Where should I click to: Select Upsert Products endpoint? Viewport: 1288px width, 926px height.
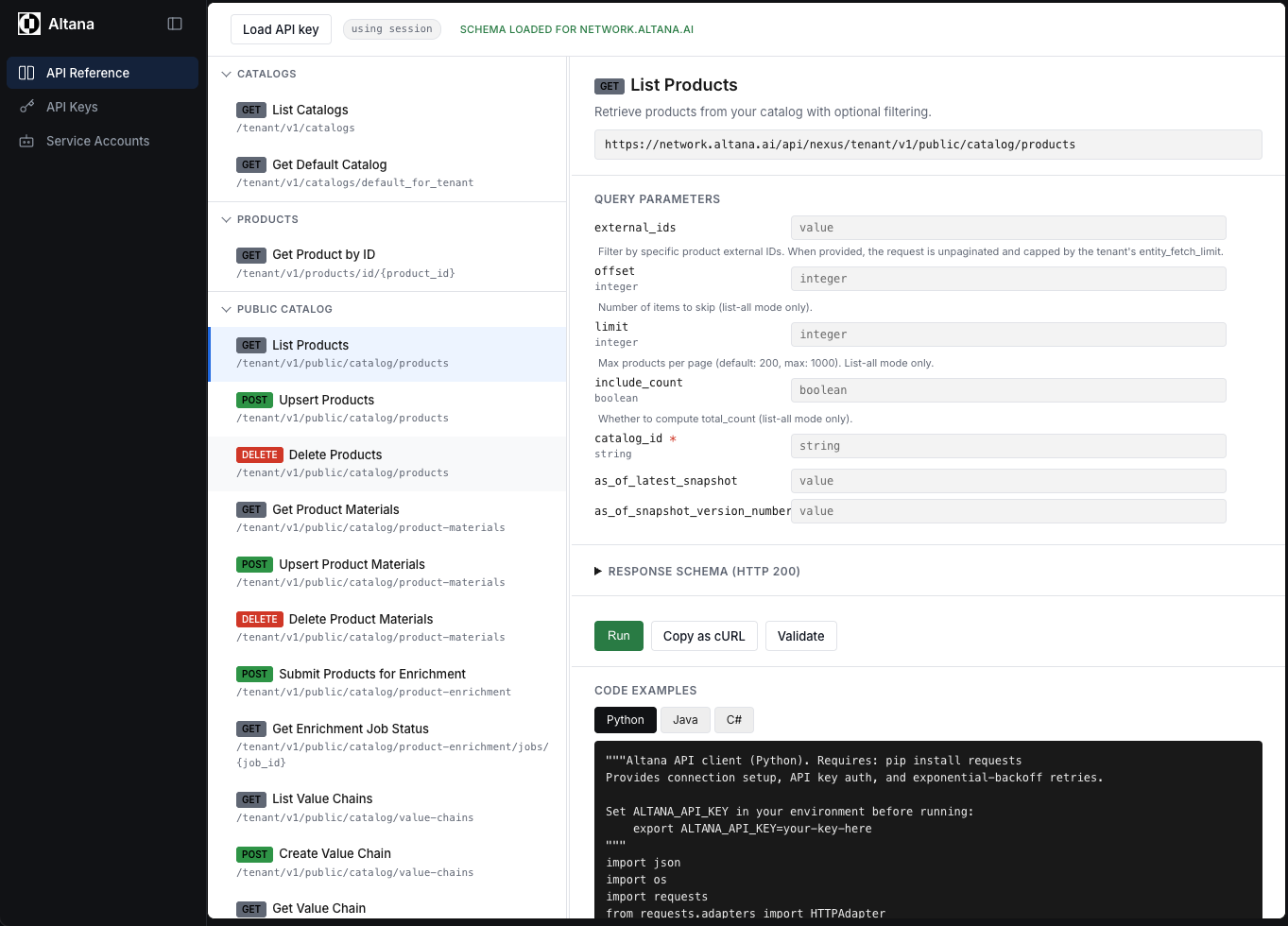[387, 409]
